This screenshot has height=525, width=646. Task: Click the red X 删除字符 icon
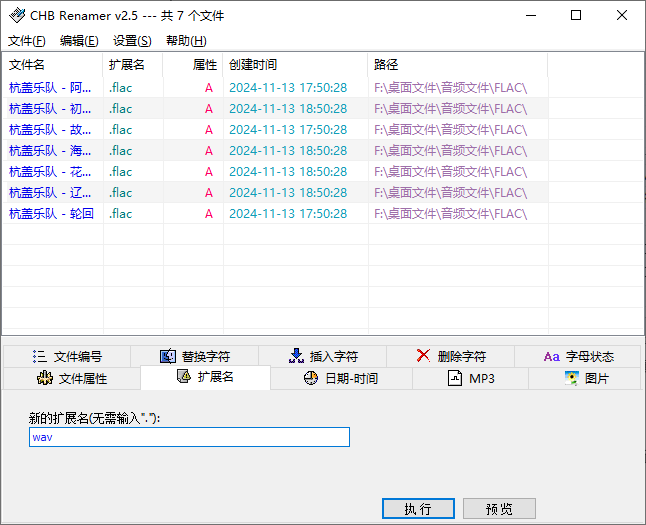423,355
